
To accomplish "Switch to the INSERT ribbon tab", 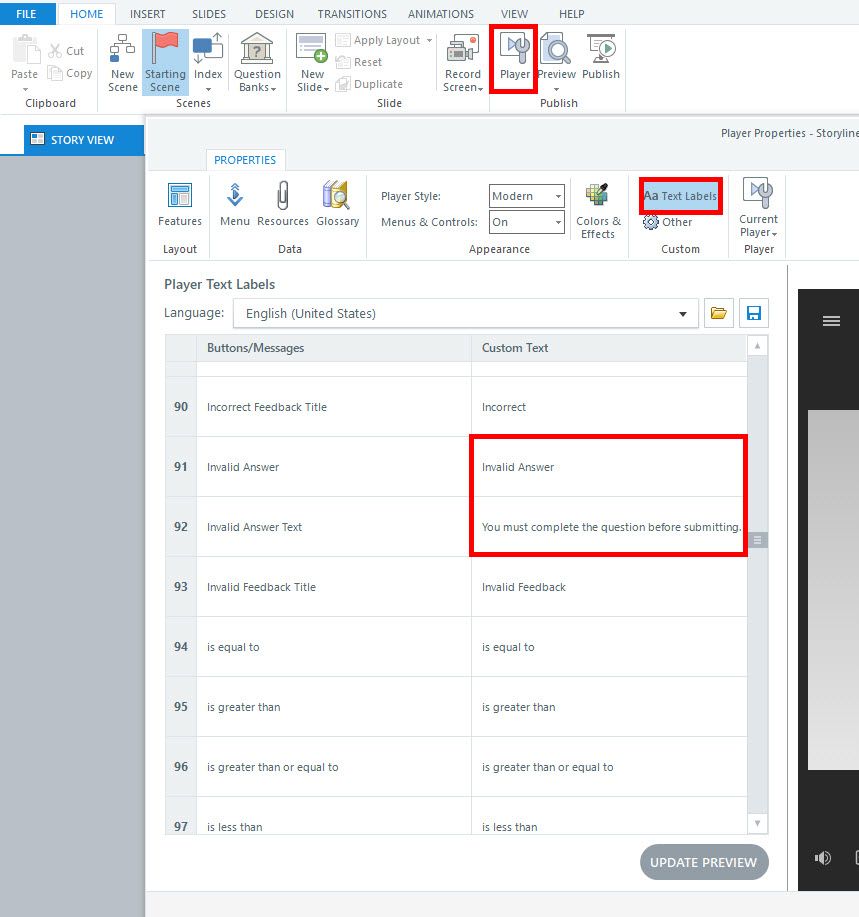I will pos(148,14).
